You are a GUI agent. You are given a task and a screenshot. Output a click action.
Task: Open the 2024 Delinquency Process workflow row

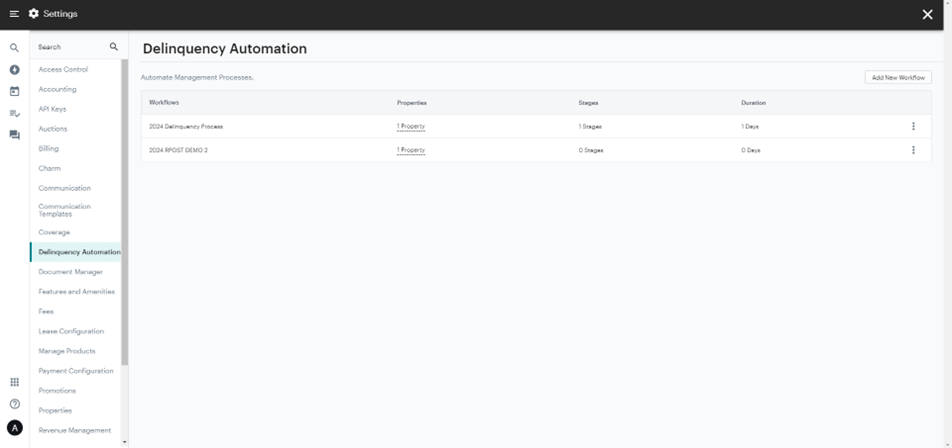(186, 127)
